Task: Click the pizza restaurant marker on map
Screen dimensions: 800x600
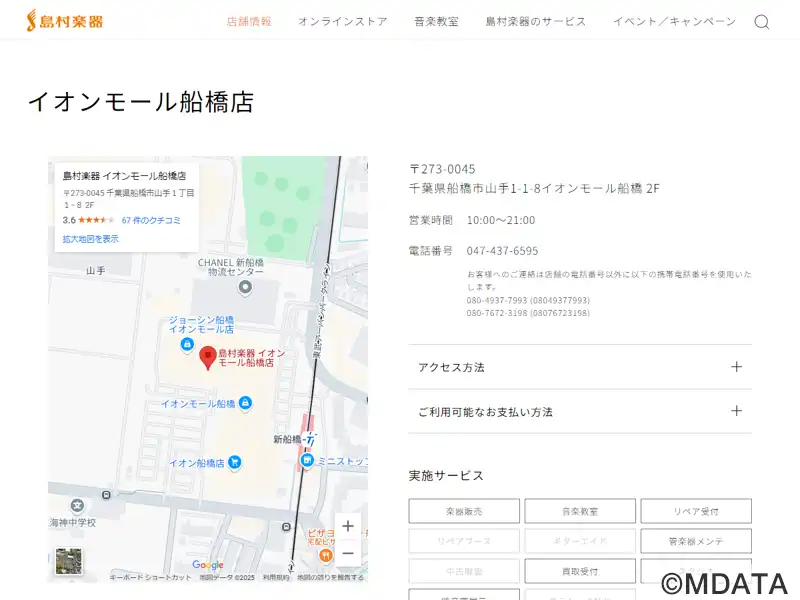Action: (326, 555)
